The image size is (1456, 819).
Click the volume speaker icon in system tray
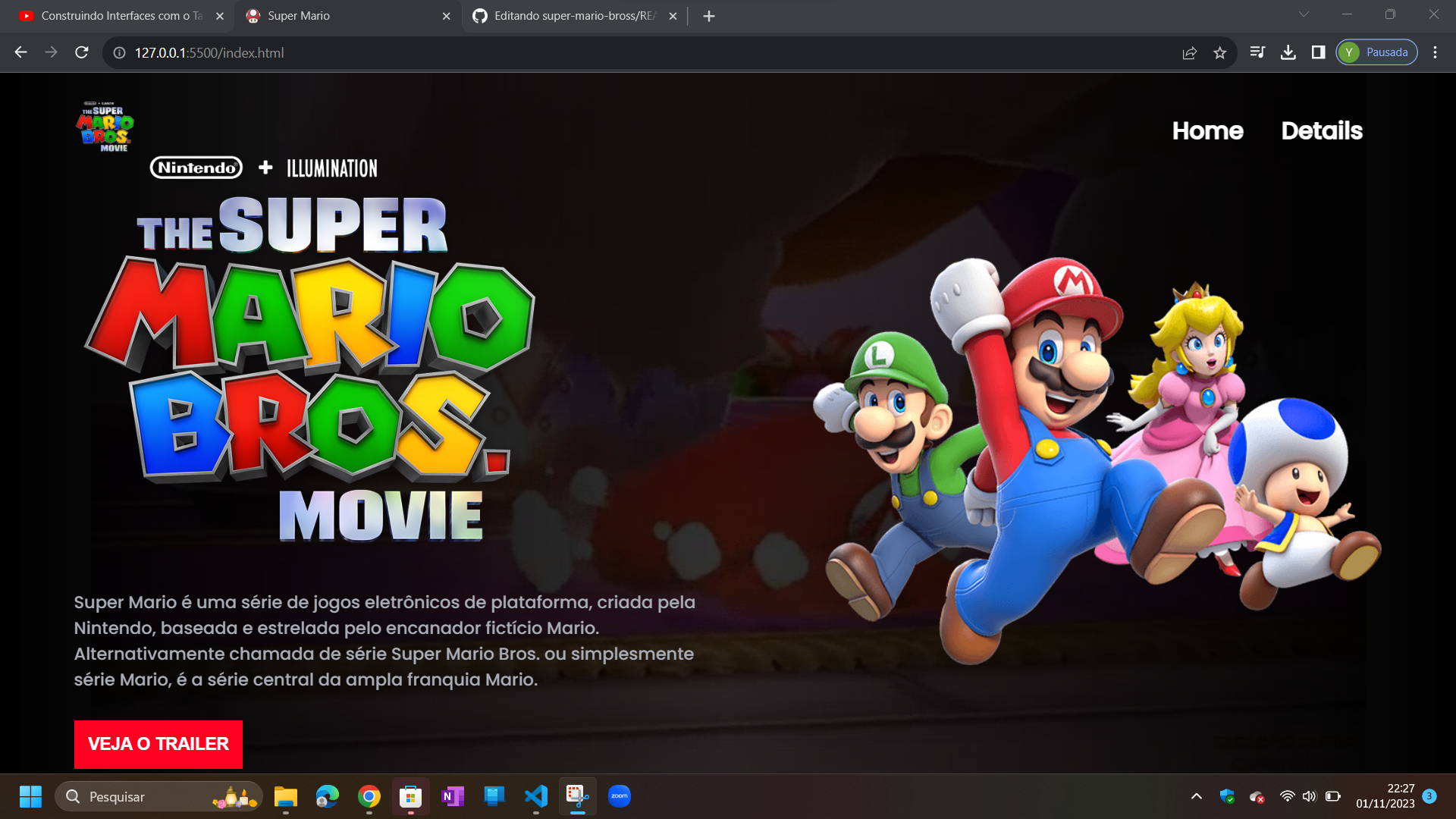click(1310, 797)
